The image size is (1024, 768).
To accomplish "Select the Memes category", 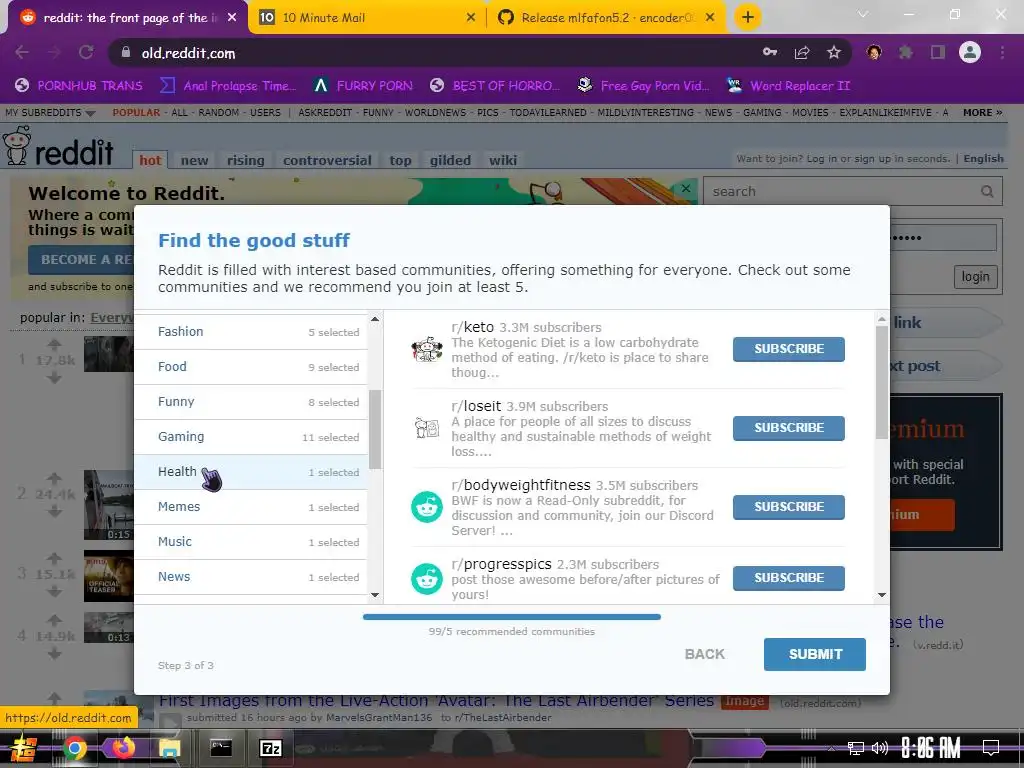I will [251, 507].
